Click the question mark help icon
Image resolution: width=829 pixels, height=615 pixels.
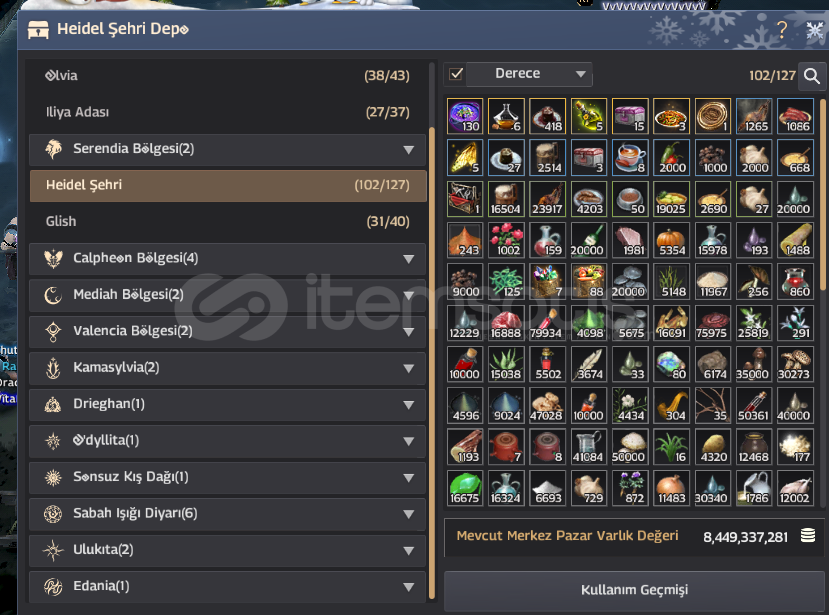coord(782,29)
